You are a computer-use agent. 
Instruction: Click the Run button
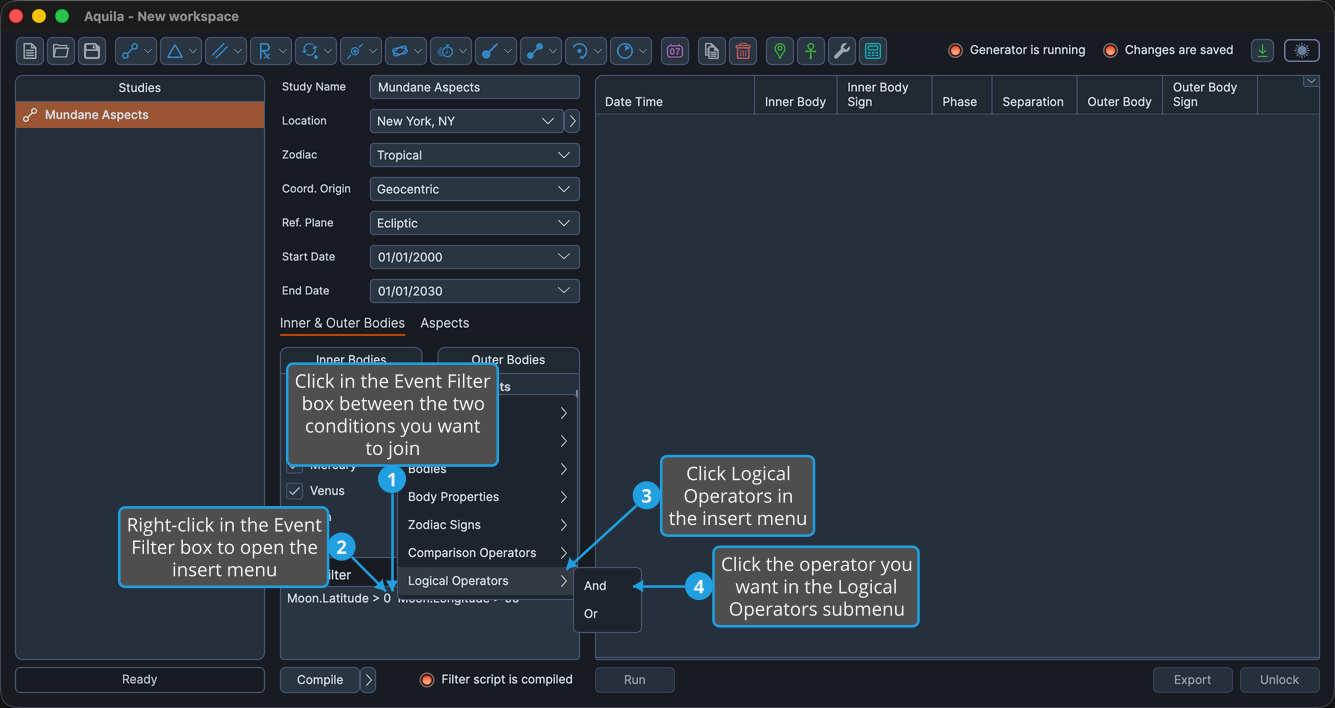pyautogui.click(x=635, y=680)
